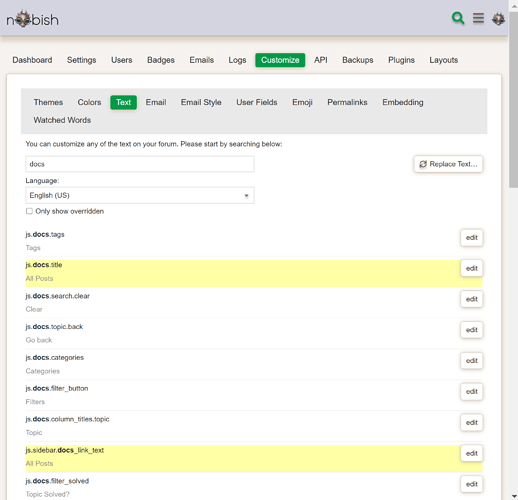Open the API admin tab
518x500 pixels.
pyautogui.click(x=321, y=60)
